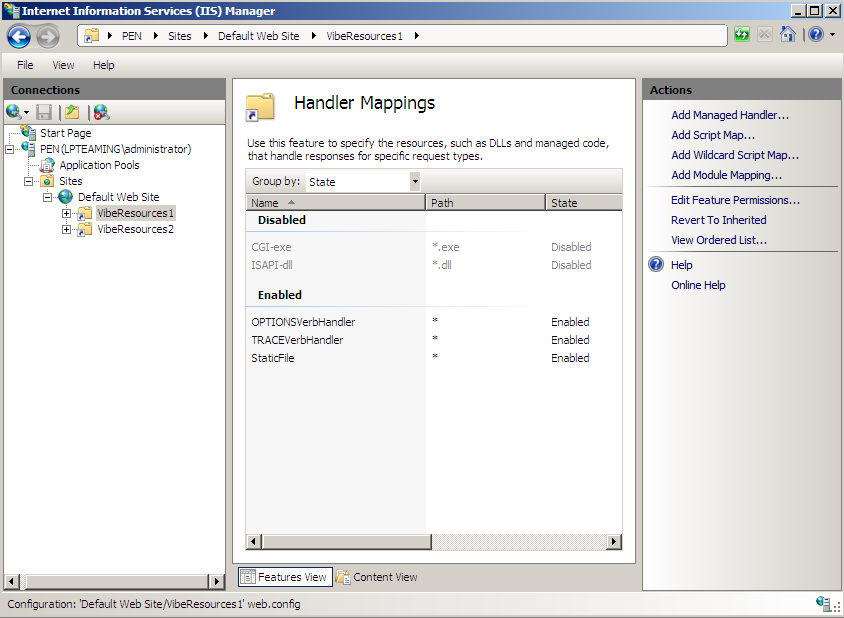This screenshot has height=618, width=844.
Task: Click the Up folder icon in Connections
Action: (72, 112)
